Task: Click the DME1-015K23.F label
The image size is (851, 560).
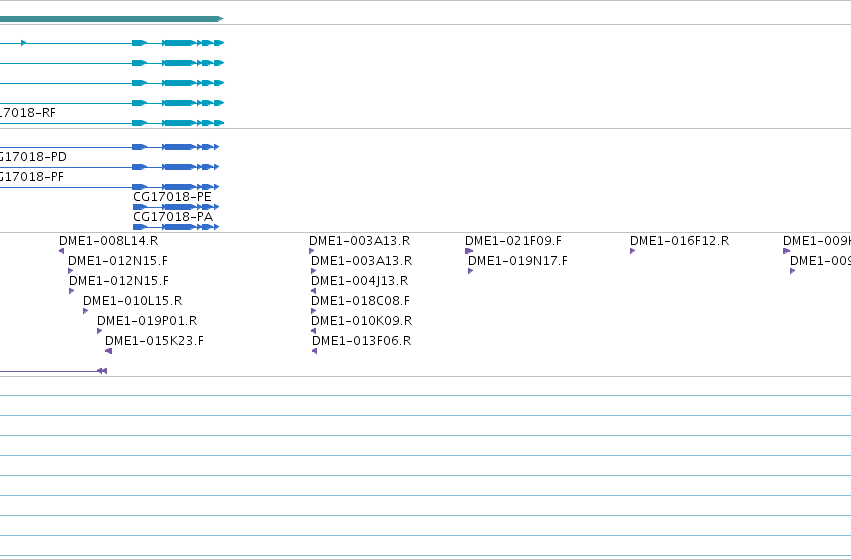Action: tap(154, 341)
